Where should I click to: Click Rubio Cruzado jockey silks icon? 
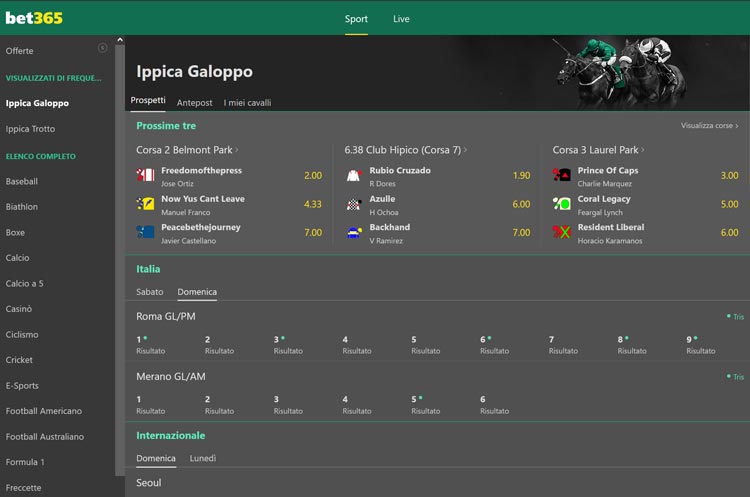click(x=353, y=176)
